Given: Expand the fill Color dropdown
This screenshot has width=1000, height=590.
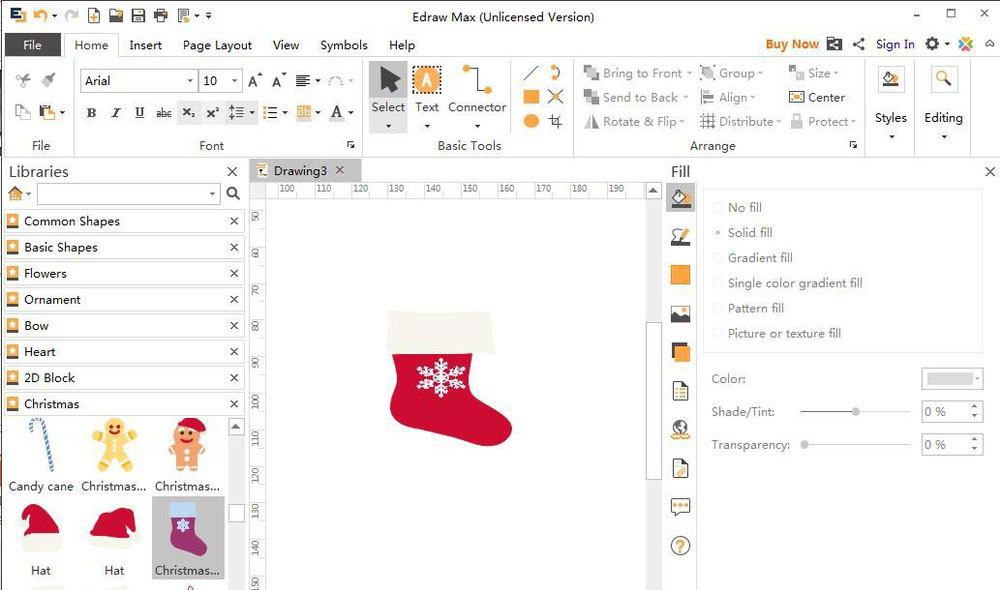Looking at the screenshot, I should (x=976, y=379).
